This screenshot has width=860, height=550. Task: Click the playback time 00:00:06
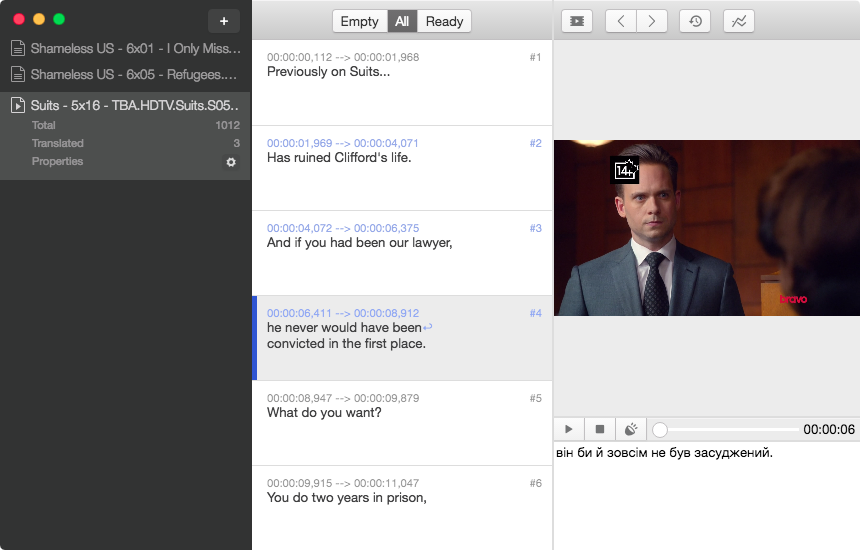click(x=829, y=429)
